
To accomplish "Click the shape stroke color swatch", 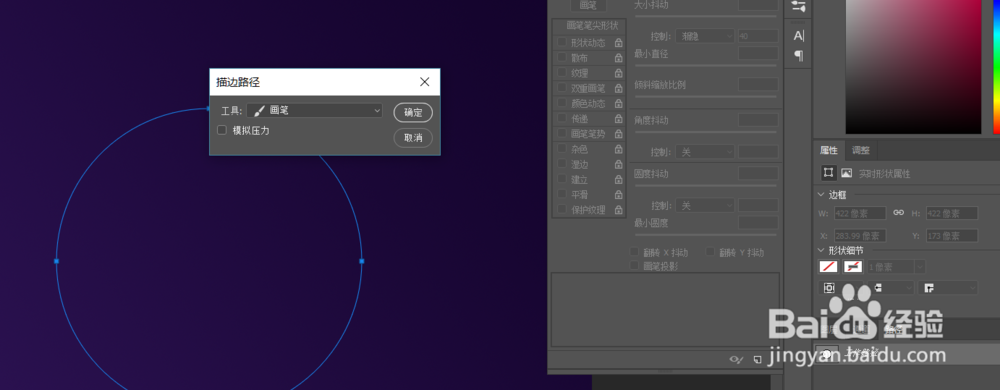I will point(853,267).
